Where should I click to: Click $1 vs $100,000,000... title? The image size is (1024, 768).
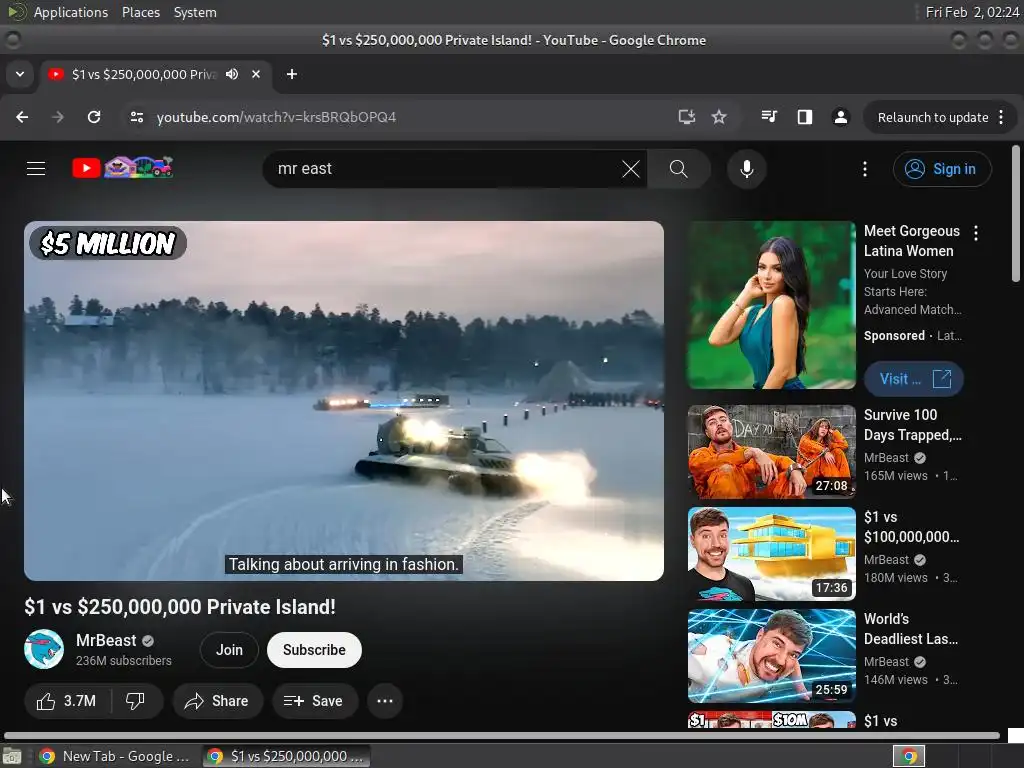pos(911,526)
